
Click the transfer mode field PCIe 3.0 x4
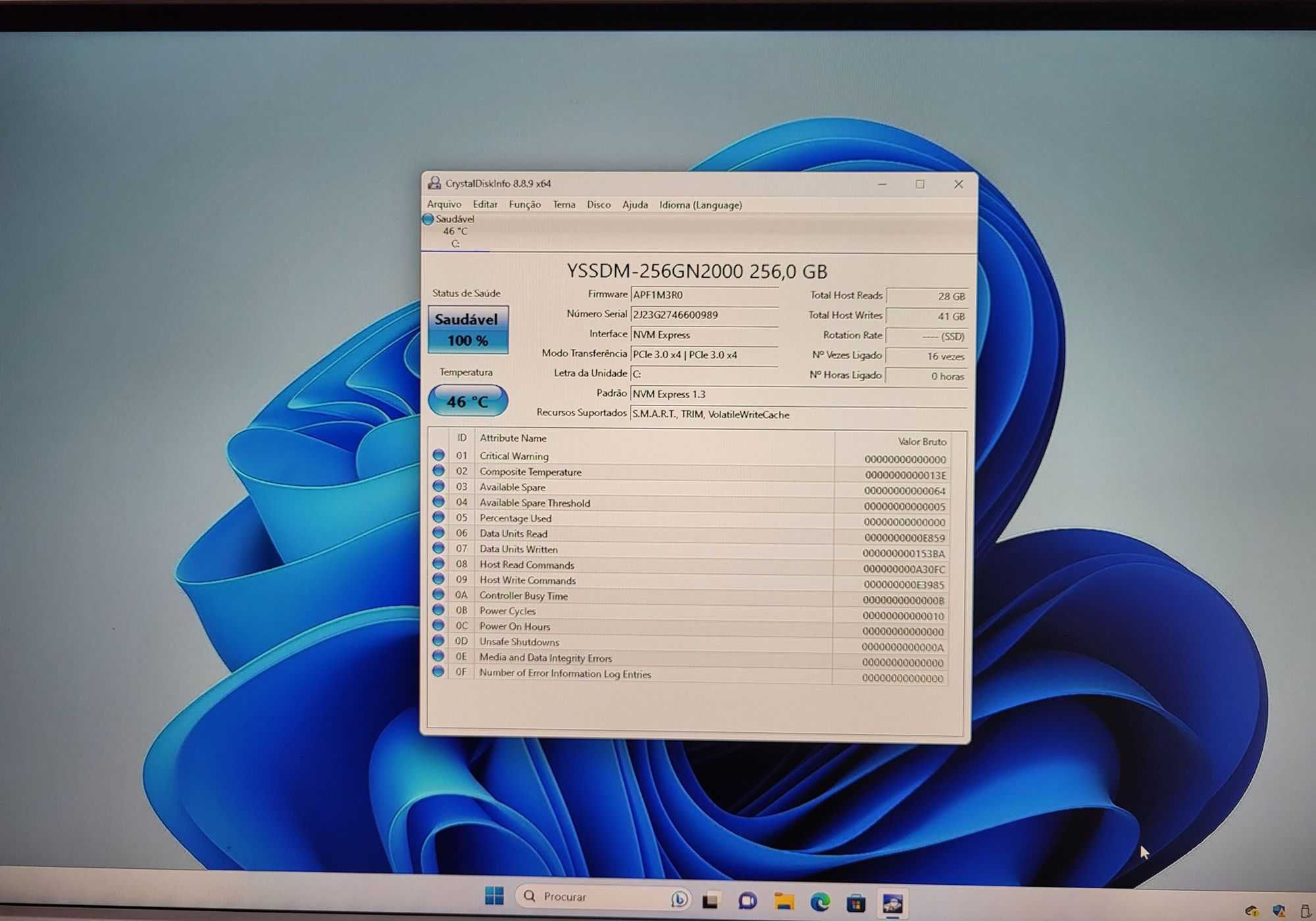(x=704, y=354)
